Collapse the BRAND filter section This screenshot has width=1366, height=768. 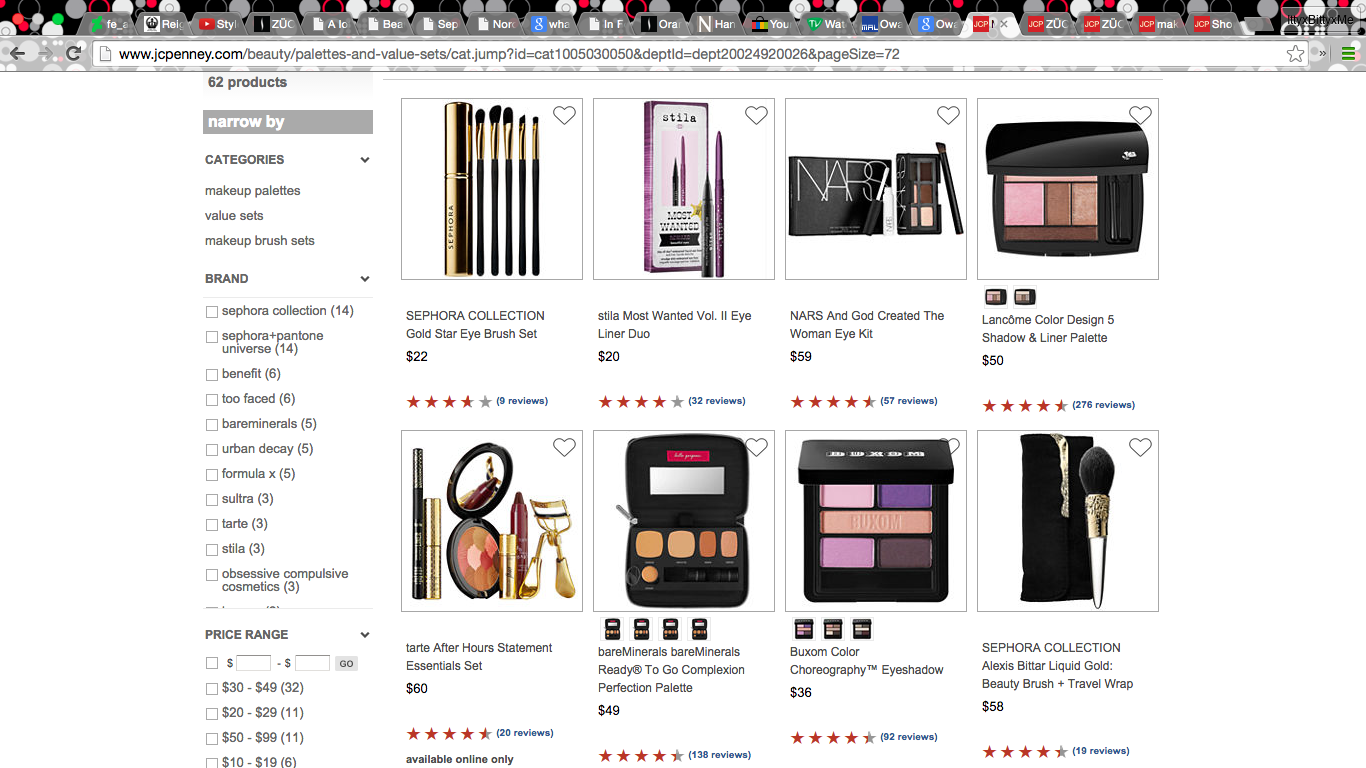click(x=364, y=278)
